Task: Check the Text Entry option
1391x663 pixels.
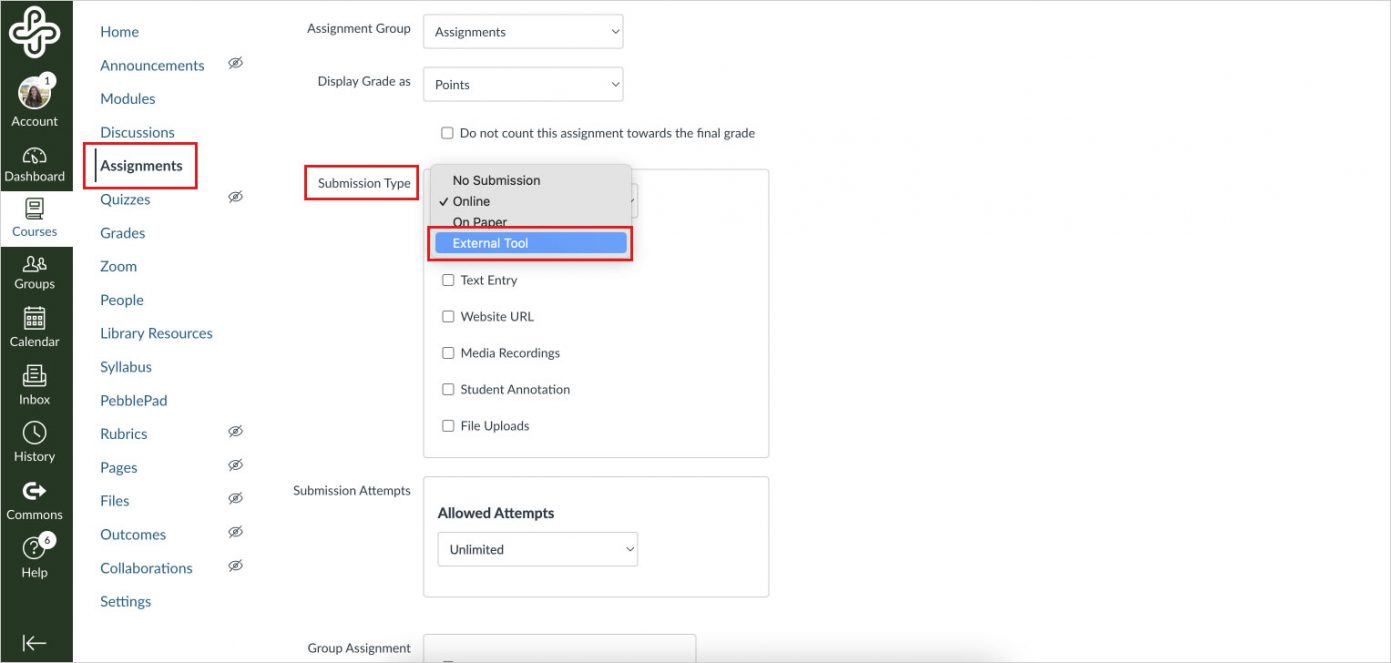Action: [448, 280]
